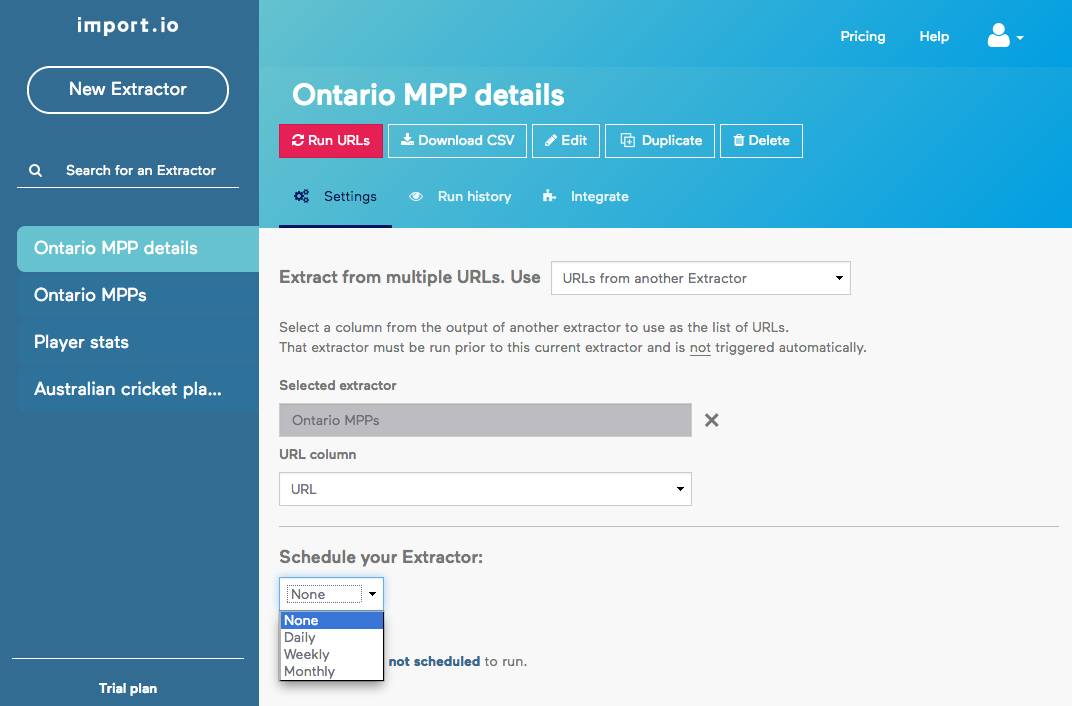Click the import.io logo
1072x706 pixels.
pos(128,25)
